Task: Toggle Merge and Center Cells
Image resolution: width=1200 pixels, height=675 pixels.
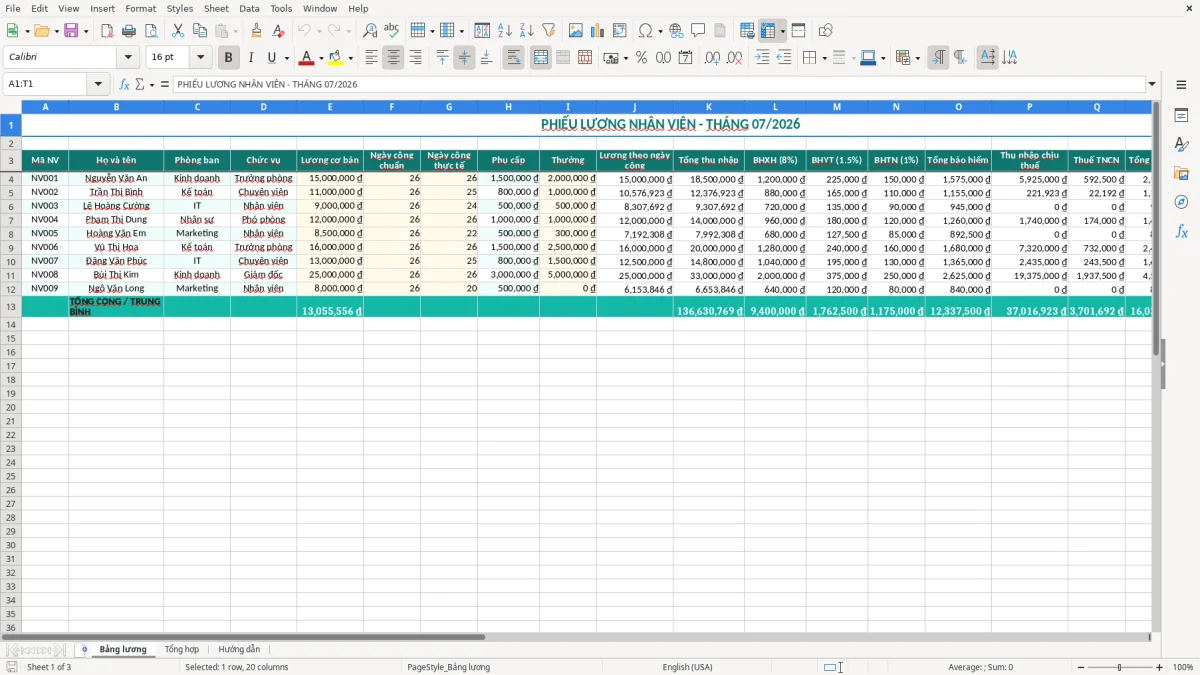Action: 541,58
